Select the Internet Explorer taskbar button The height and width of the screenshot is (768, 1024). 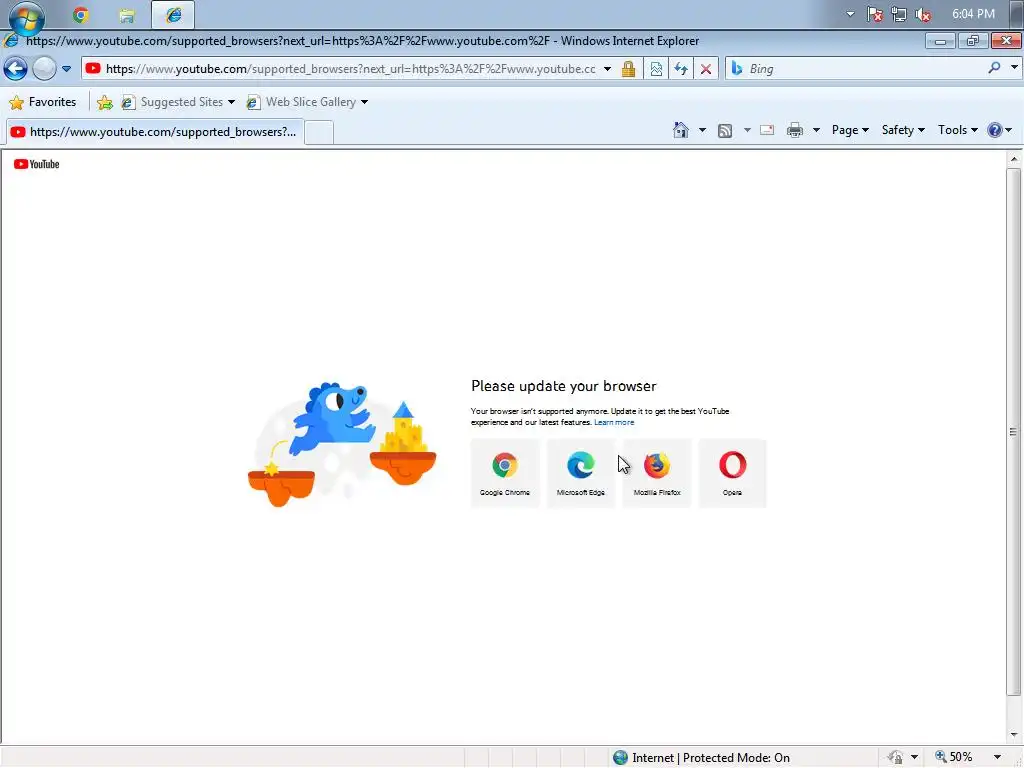click(173, 14)
